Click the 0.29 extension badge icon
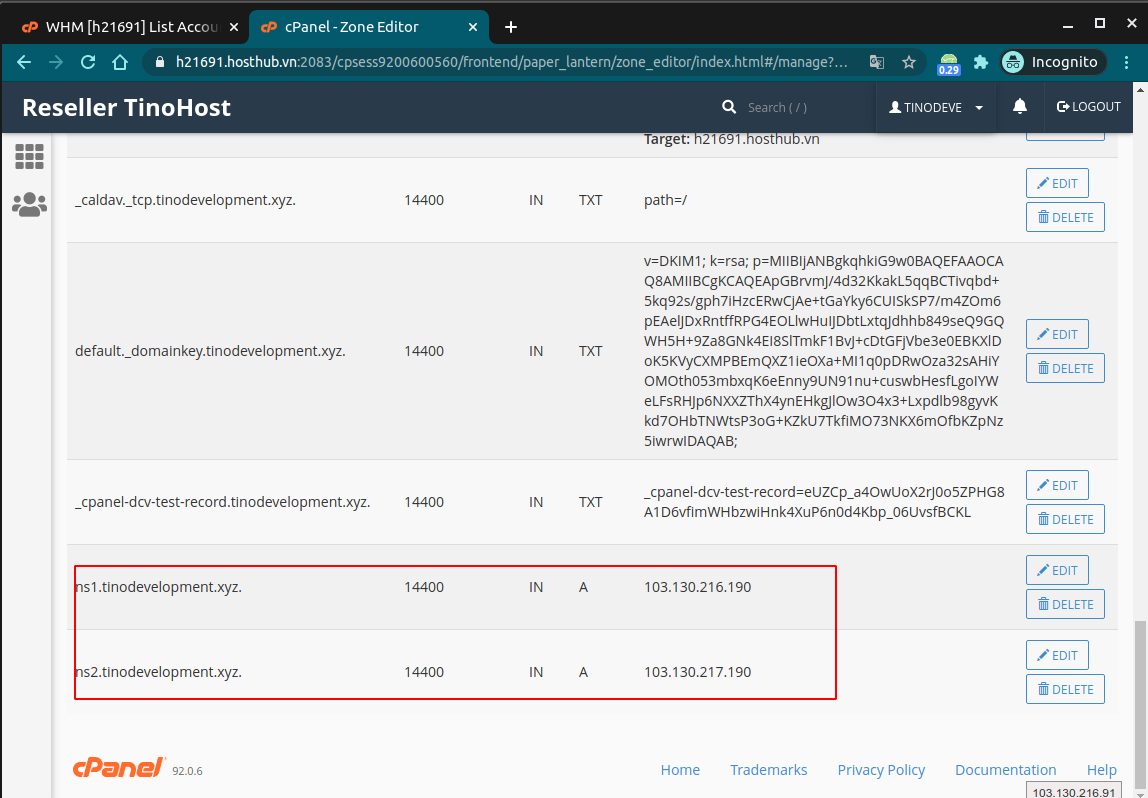 pyautogui.click(x=949, y=64)
